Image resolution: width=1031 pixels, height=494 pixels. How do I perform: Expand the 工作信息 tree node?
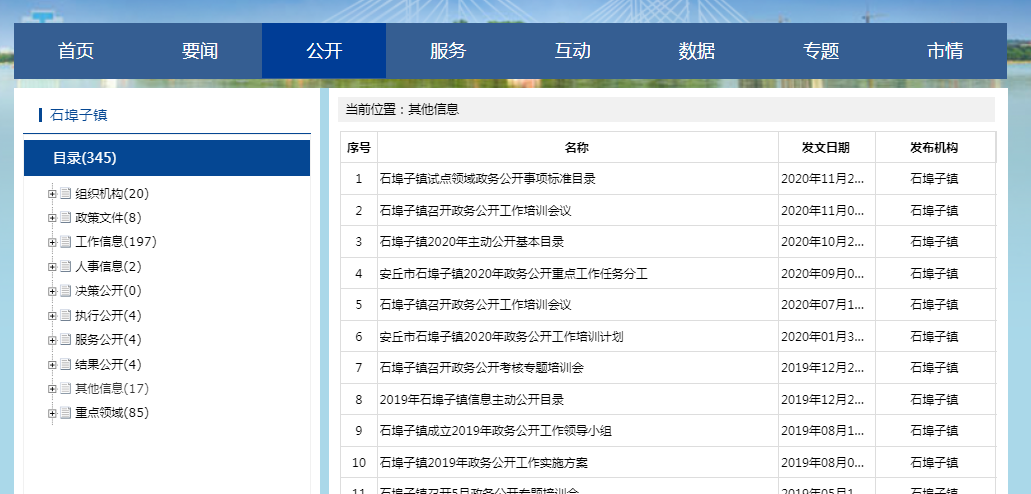point(52,242)
